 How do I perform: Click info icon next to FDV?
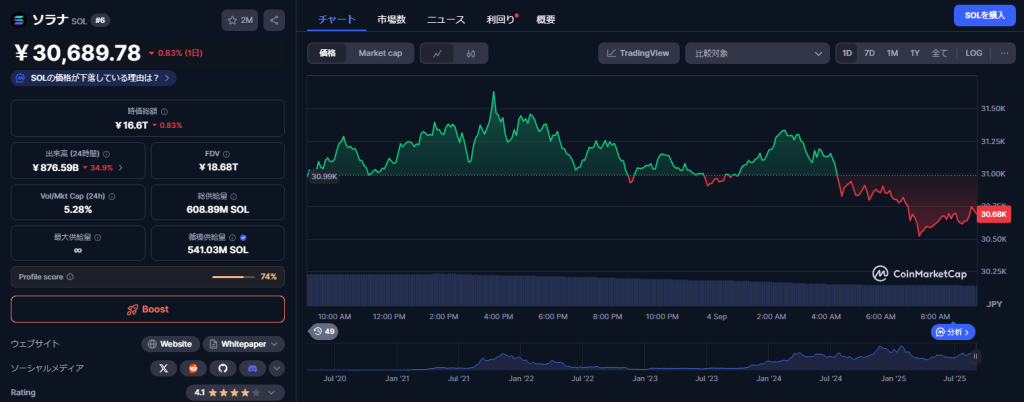(226, 154)
